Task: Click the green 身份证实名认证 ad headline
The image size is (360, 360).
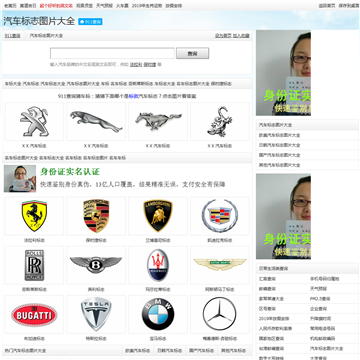Action: click(x=70, y=172)
